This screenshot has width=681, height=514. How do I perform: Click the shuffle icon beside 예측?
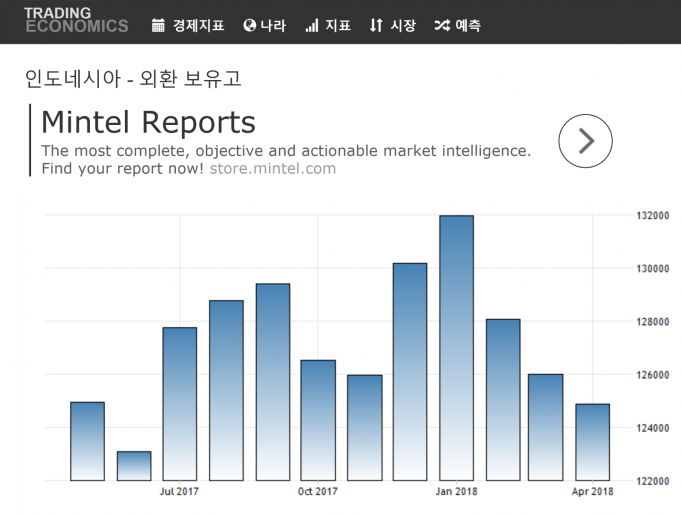441,25
